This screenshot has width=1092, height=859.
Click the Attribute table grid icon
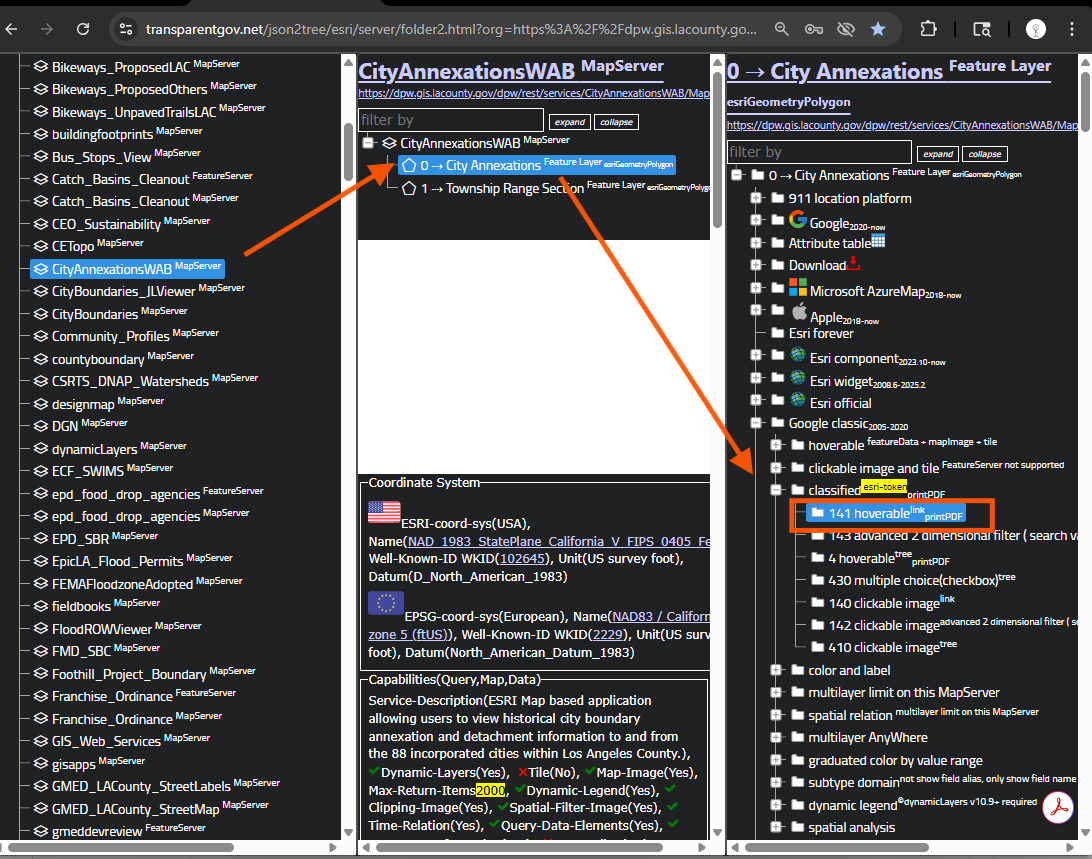click(878, 241)
